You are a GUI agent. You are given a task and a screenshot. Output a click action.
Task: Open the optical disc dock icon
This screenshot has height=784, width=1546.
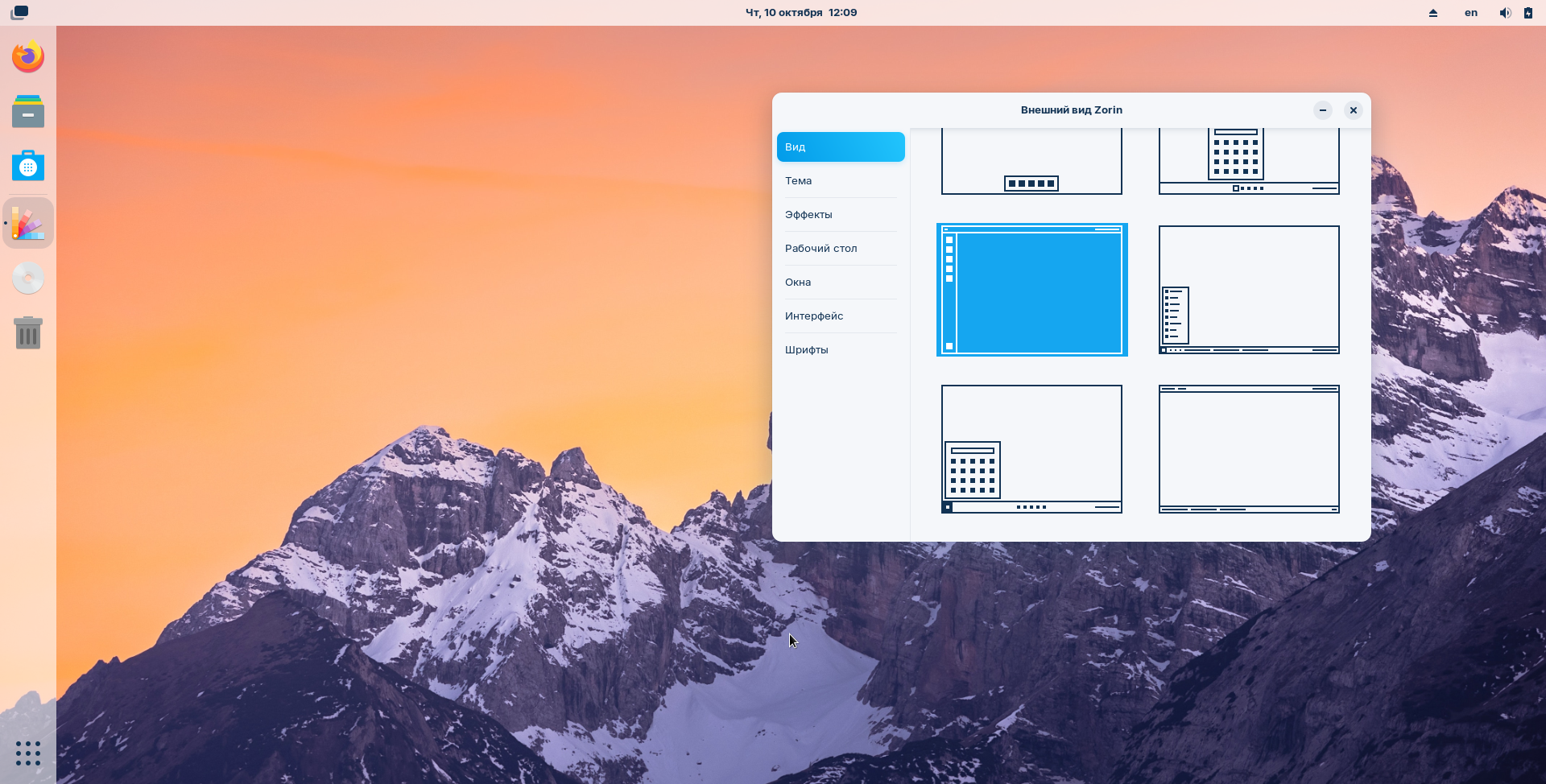coord(28,279)
